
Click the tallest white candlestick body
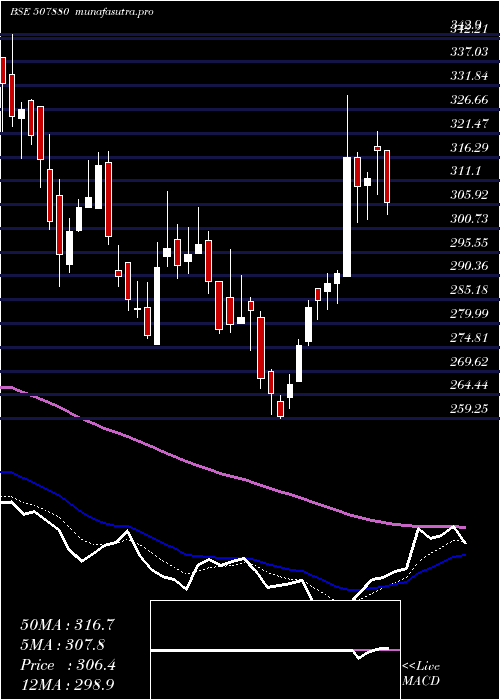(347, 217)
